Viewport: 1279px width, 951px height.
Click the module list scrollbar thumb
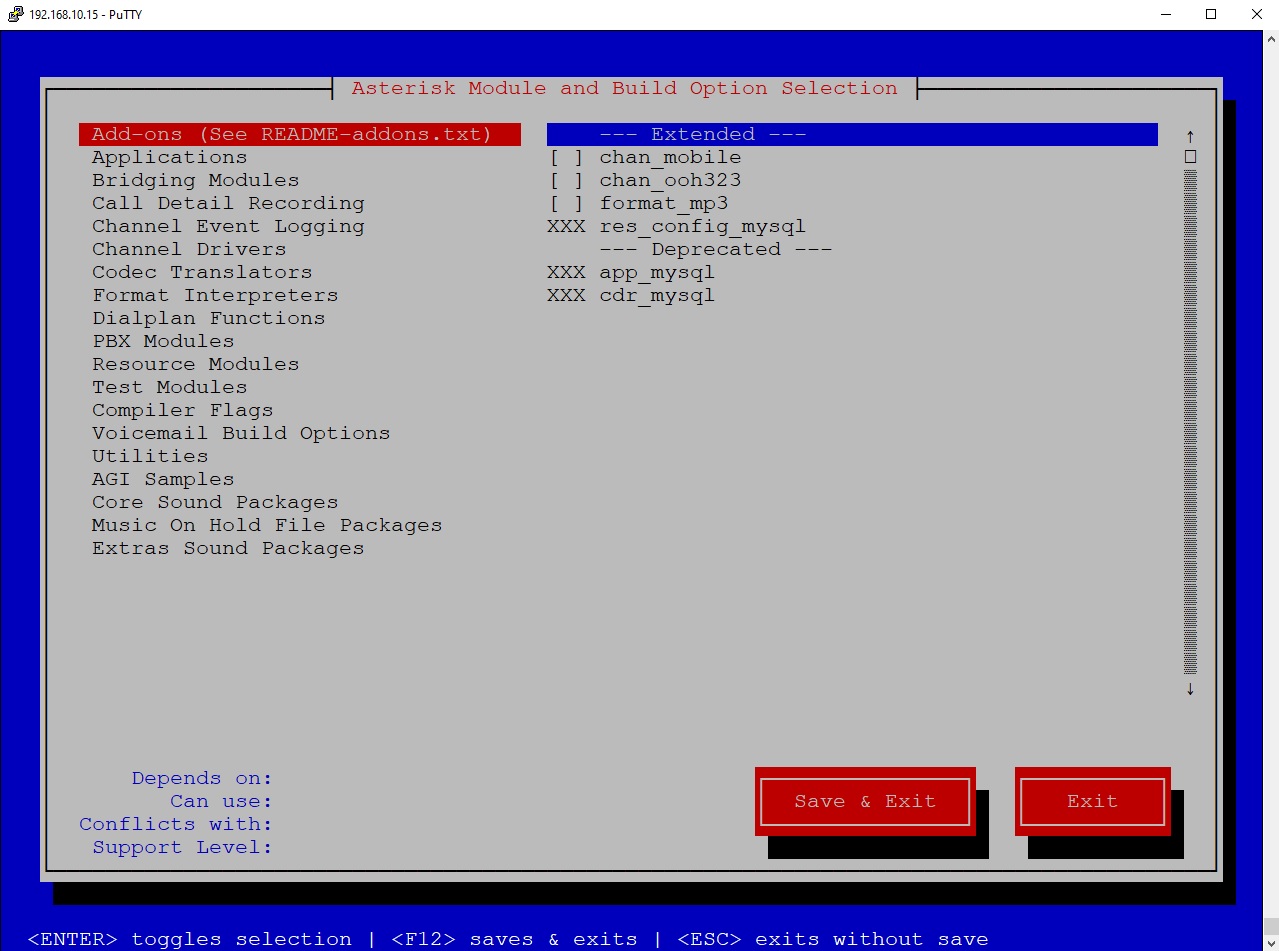click(1190, 157)
